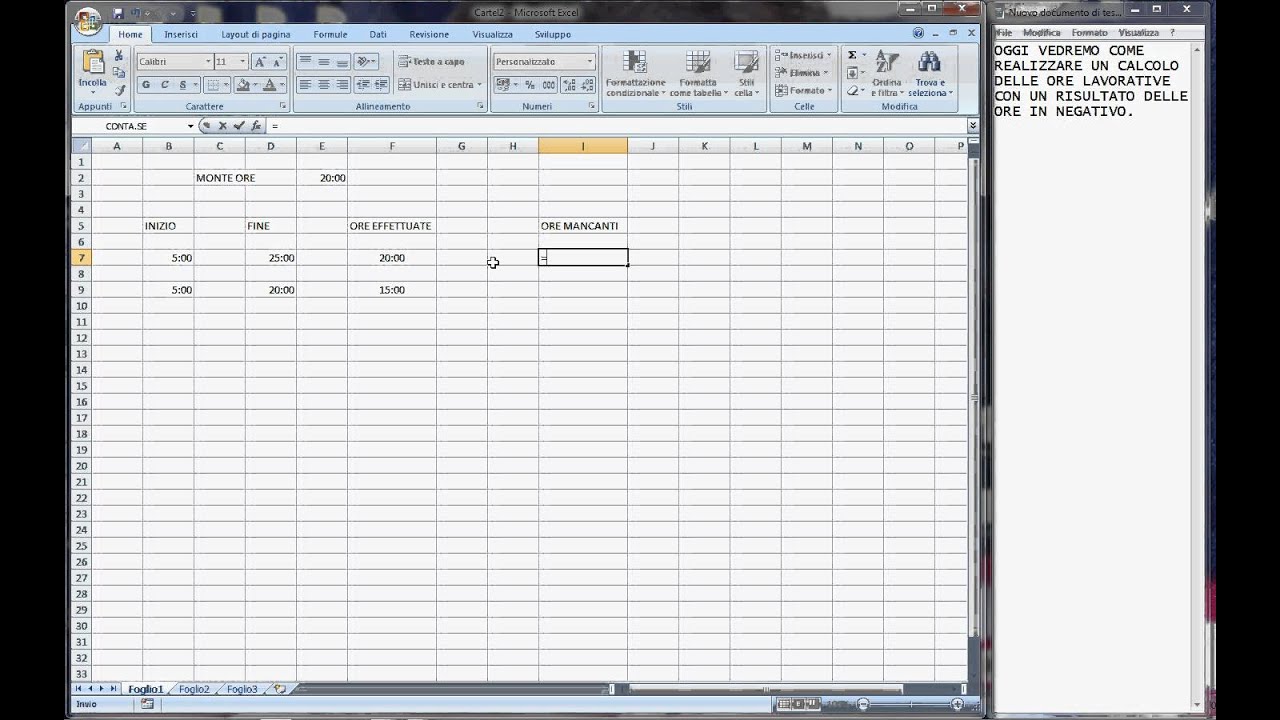This screenshot has width=1280, height=720.
Task: Apply font color with the A icon
Action: coord(269,85)
